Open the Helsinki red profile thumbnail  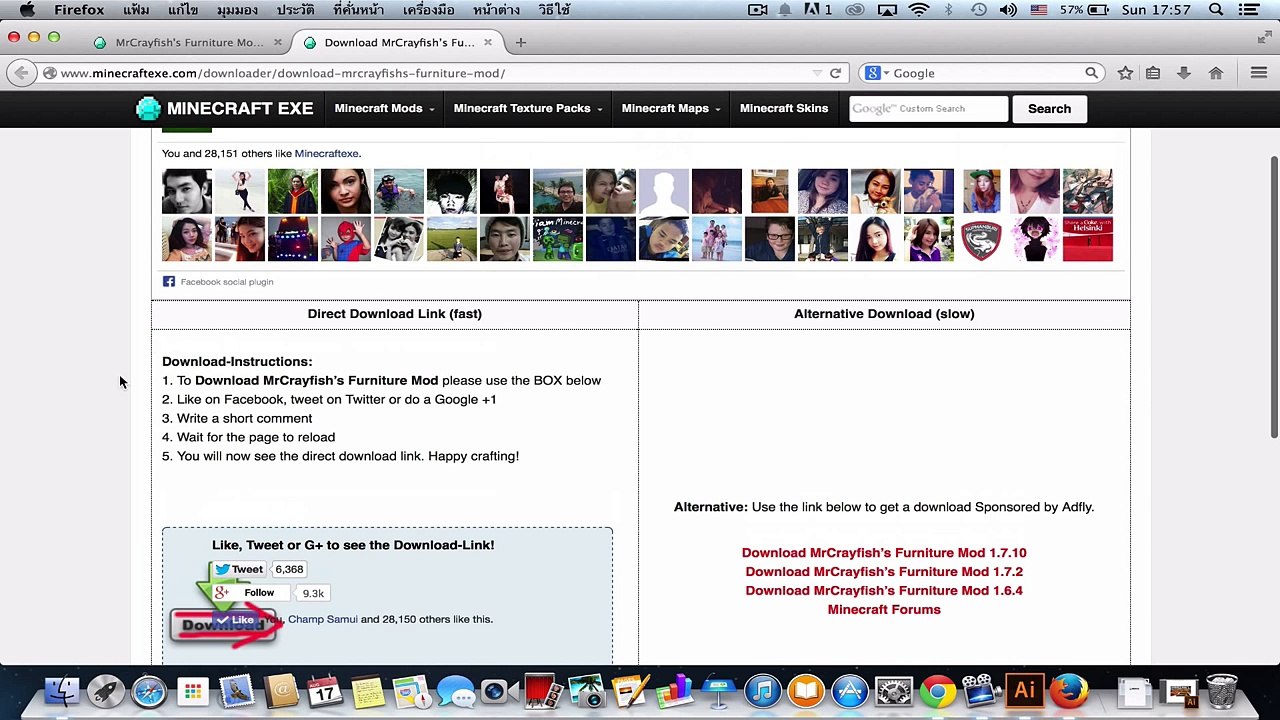[1087, 239]
